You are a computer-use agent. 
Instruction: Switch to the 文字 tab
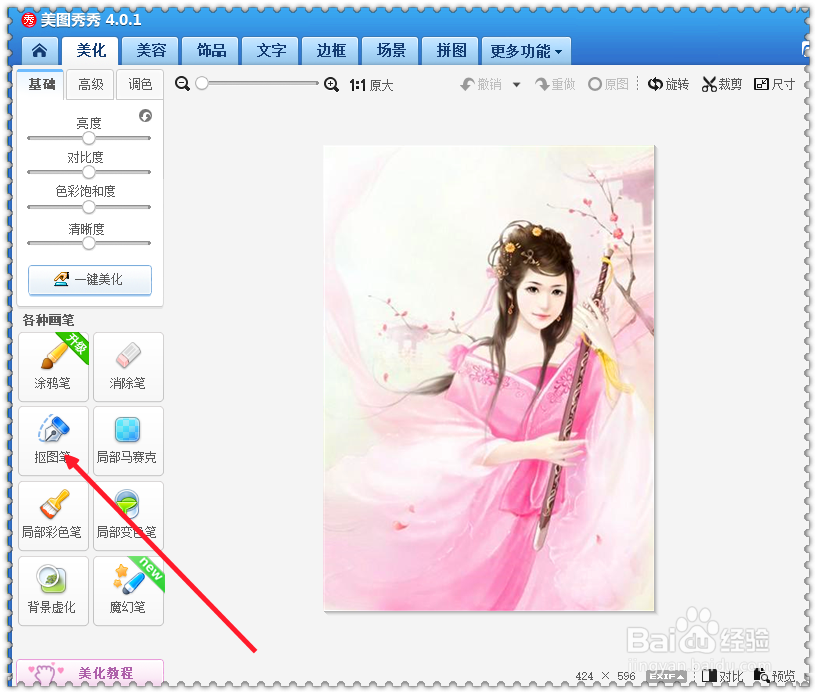[271, 51]
